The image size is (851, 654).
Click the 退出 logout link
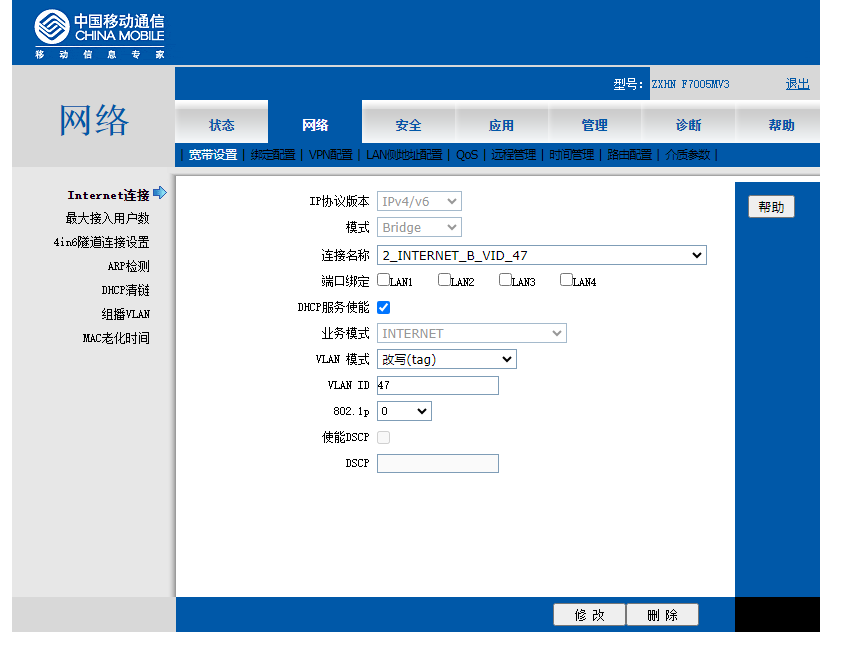point(797,84)
